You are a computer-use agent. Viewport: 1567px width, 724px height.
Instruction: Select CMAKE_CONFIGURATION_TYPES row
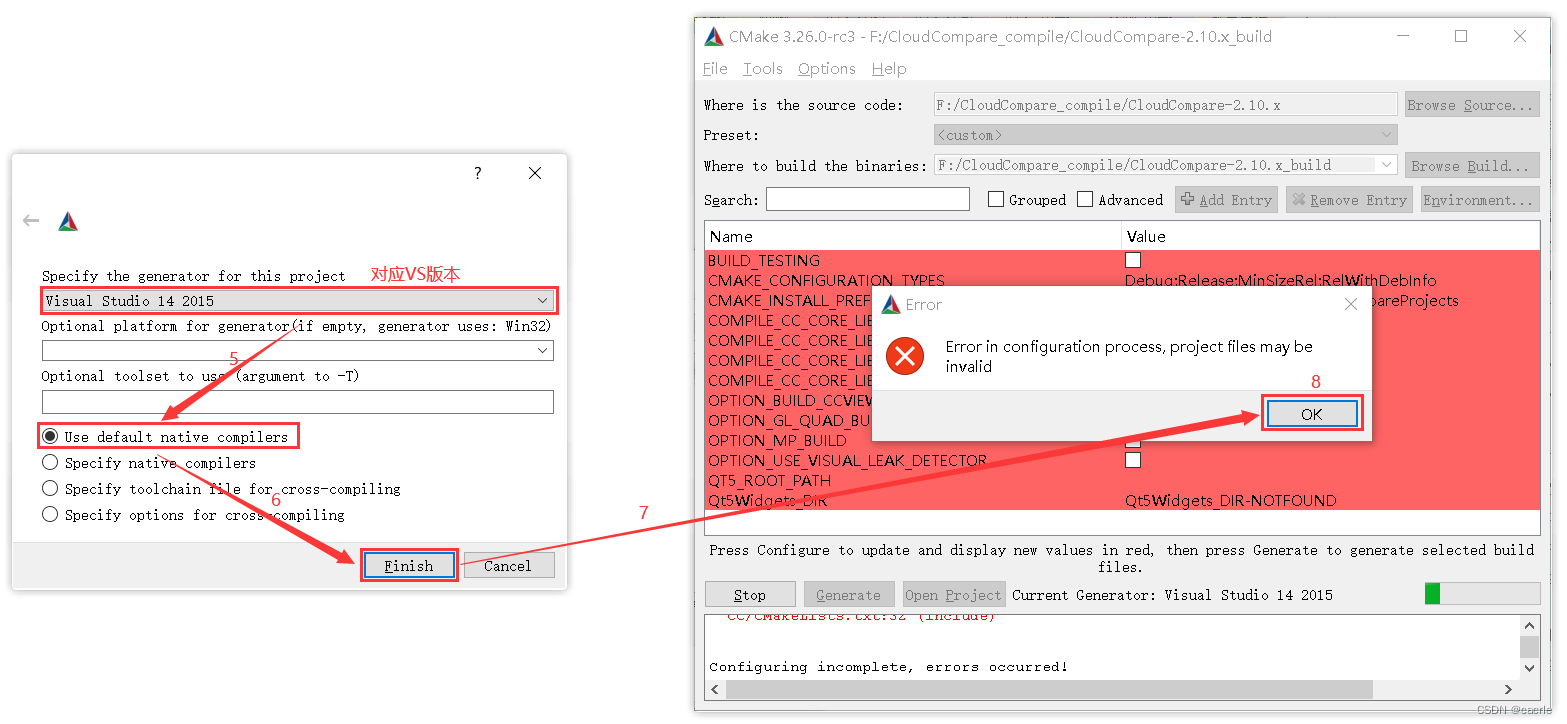click(x=1122, y=280)
